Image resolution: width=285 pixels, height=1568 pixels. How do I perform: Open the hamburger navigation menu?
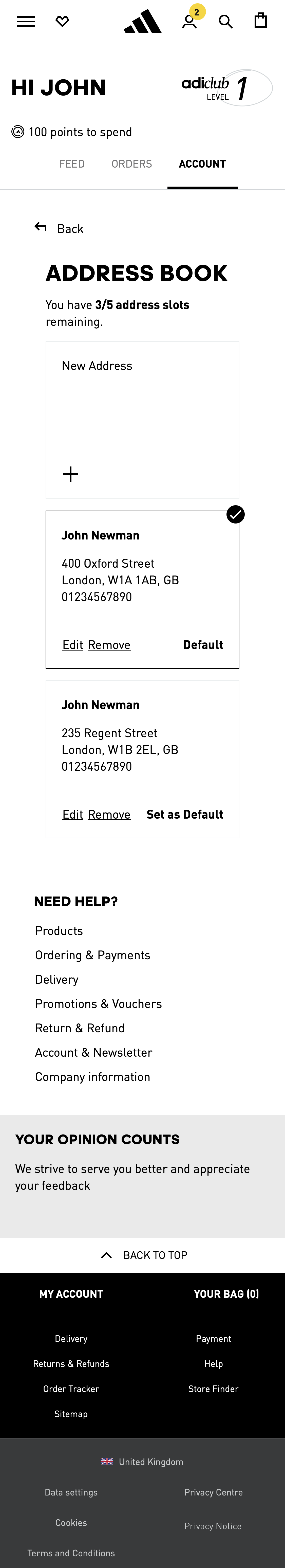tap(25, 21)
